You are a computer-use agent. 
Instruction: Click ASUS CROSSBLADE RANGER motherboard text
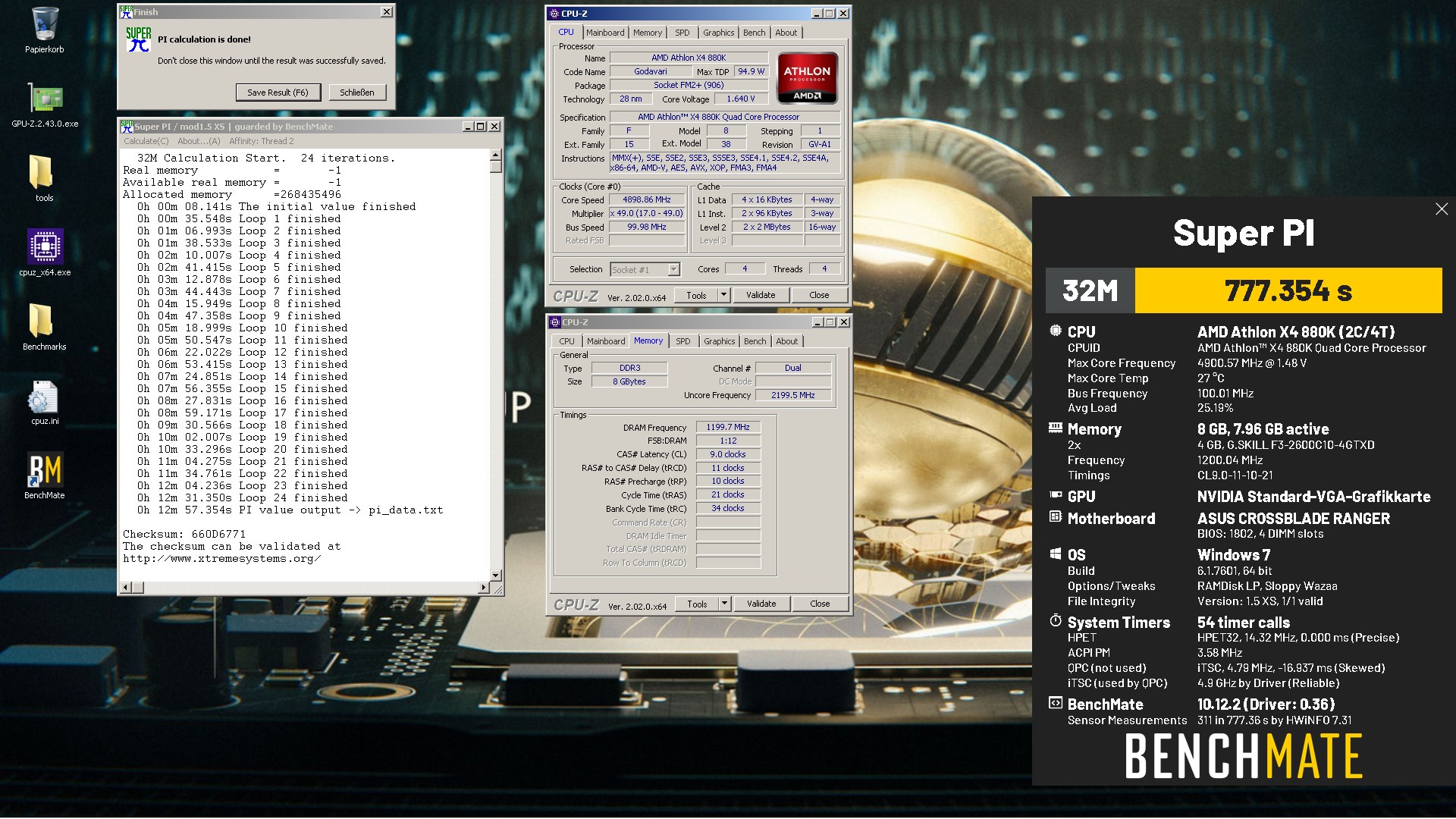click(1293, 519)
